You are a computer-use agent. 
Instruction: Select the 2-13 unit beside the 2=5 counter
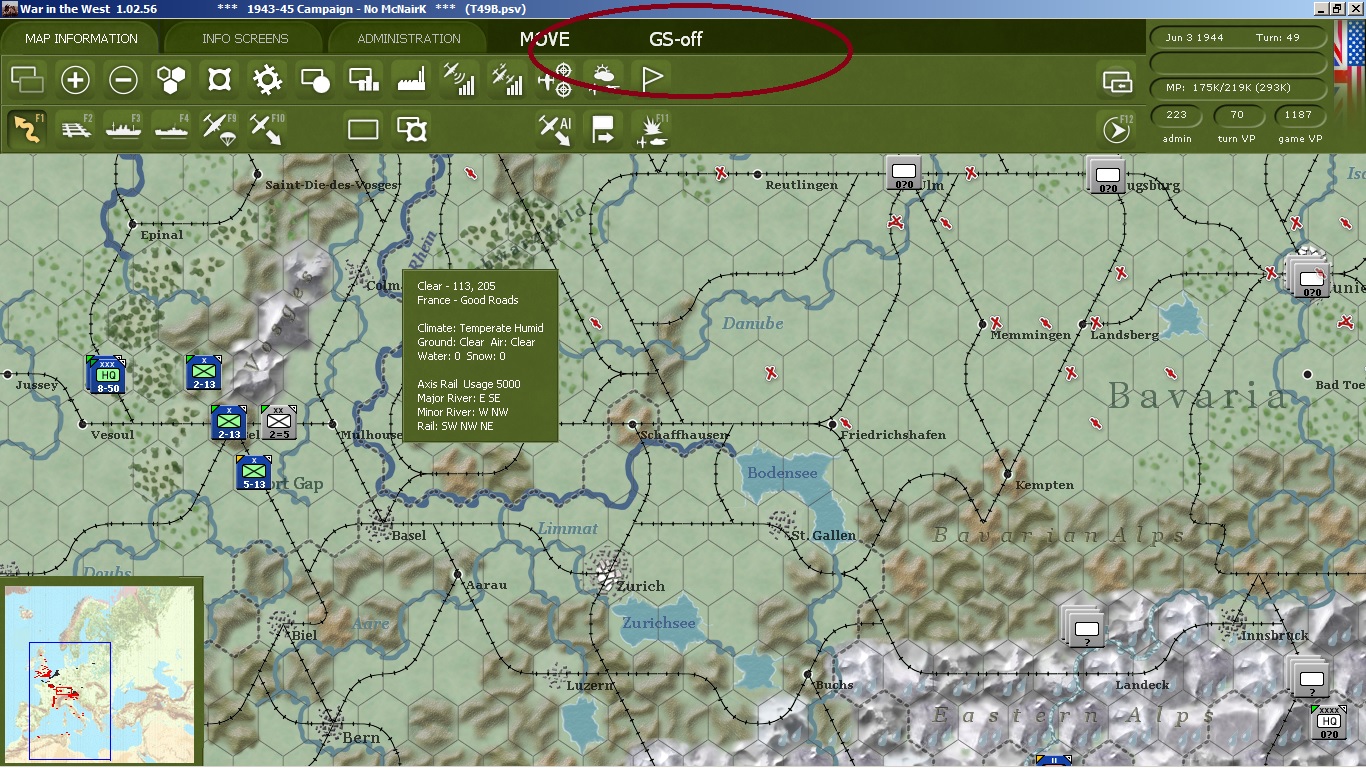(229, 423)
